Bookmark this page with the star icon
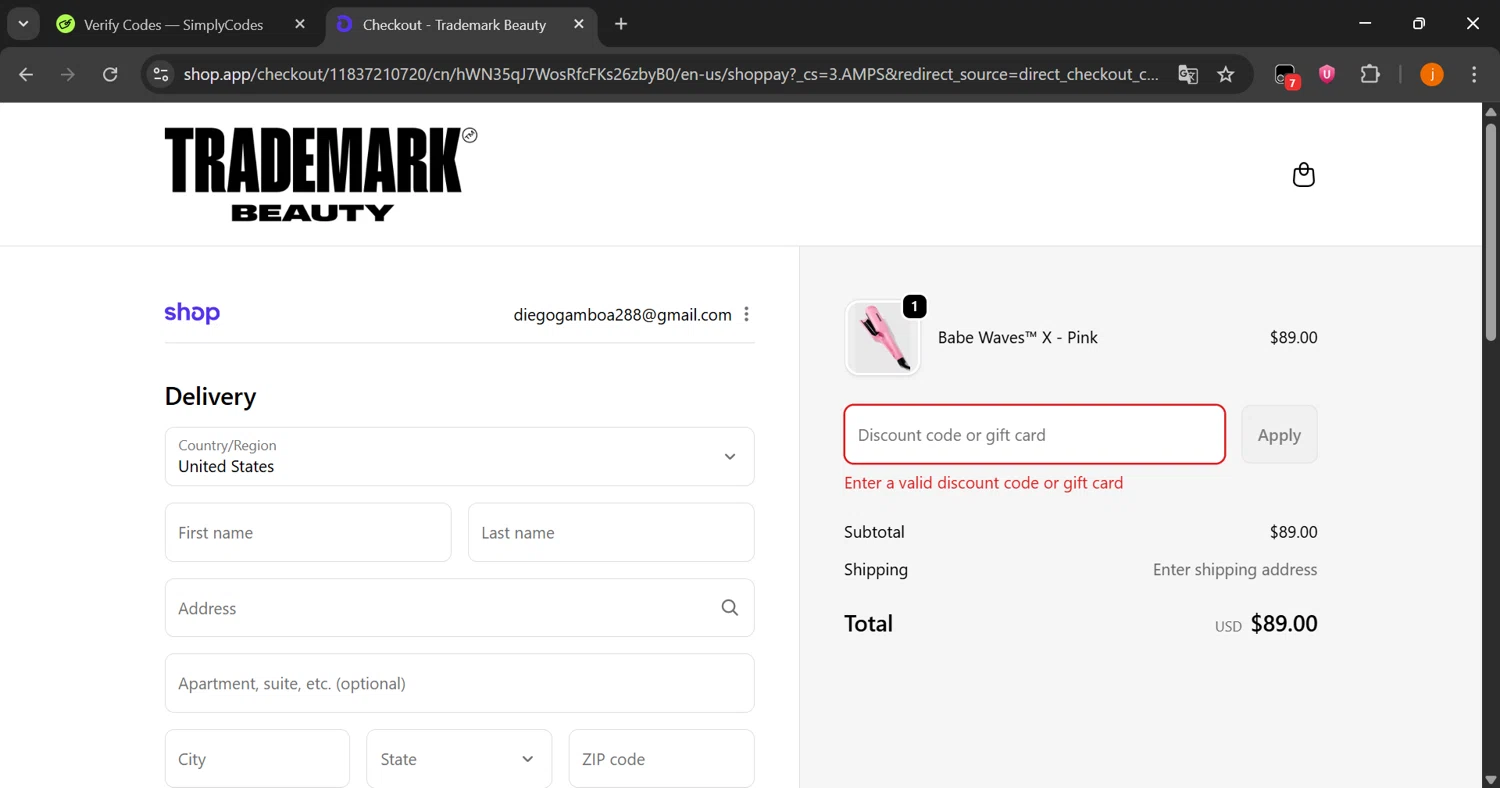The image size is (1500, 788). pyautogui.click(x=1226, y=74)
